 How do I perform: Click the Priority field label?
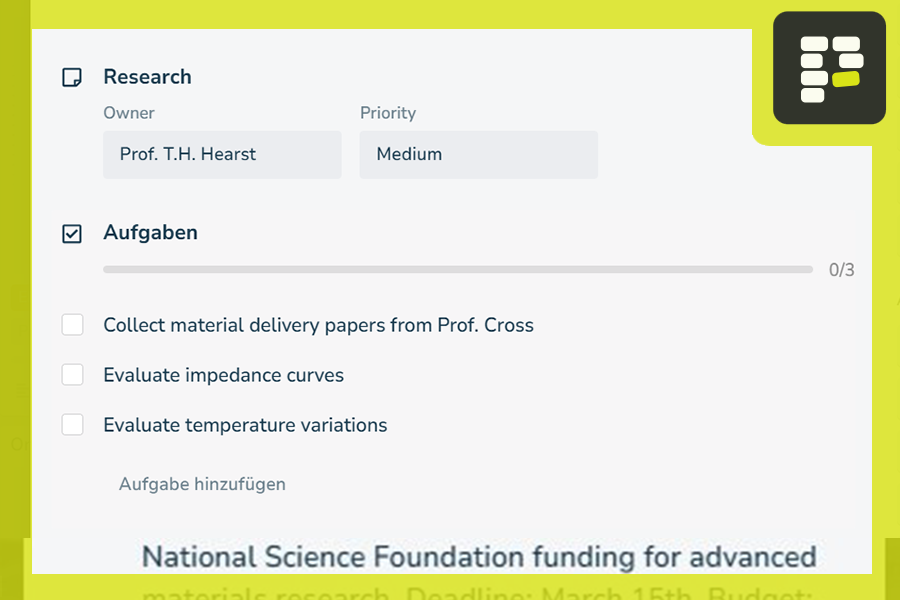(x=388, y=113)
